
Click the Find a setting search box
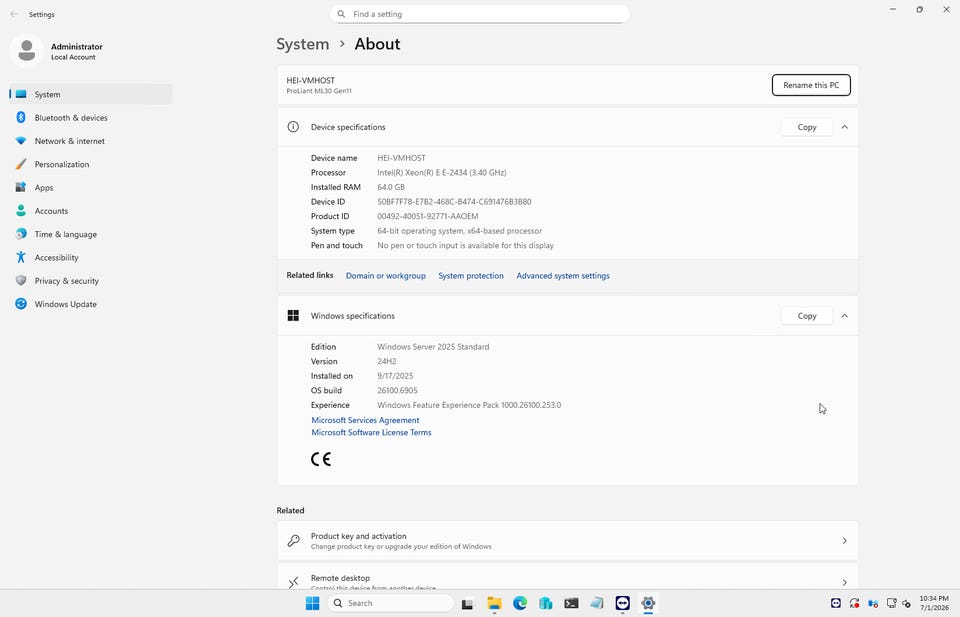click(480, 14)
